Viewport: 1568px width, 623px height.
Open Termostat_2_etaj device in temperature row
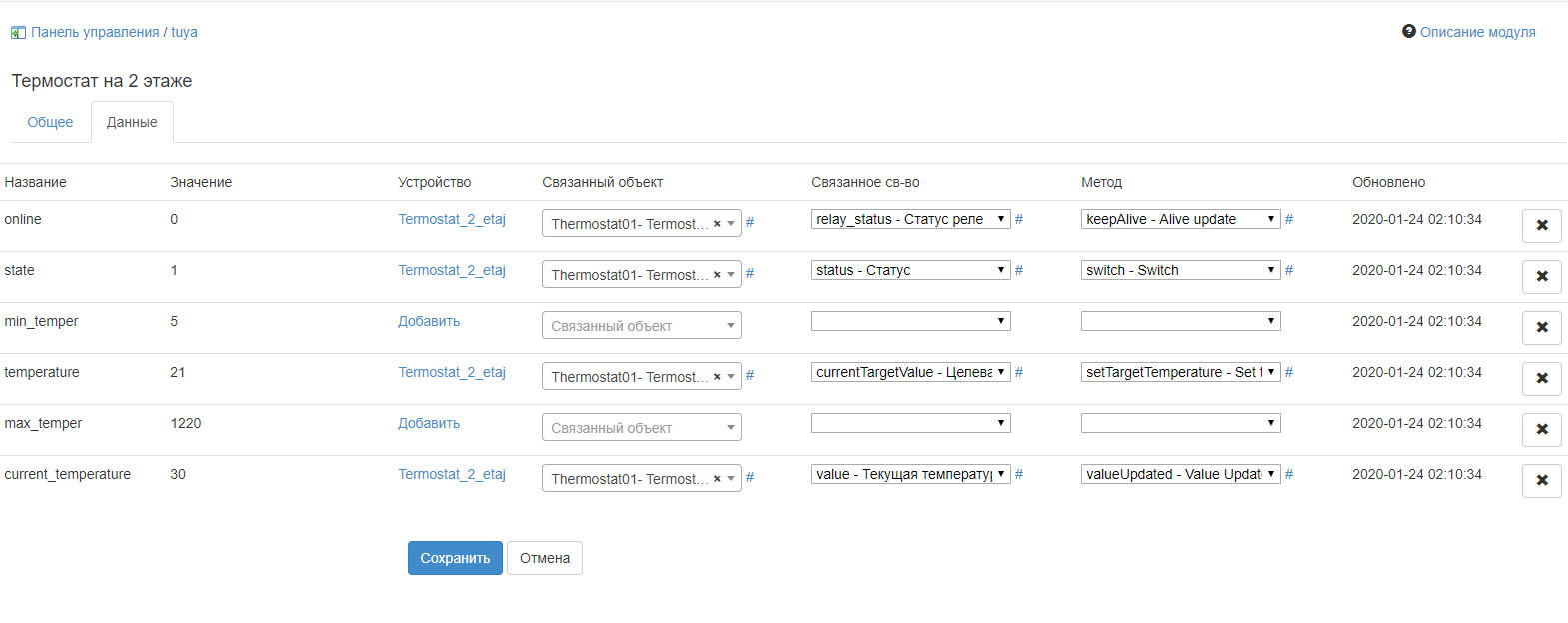452,372
